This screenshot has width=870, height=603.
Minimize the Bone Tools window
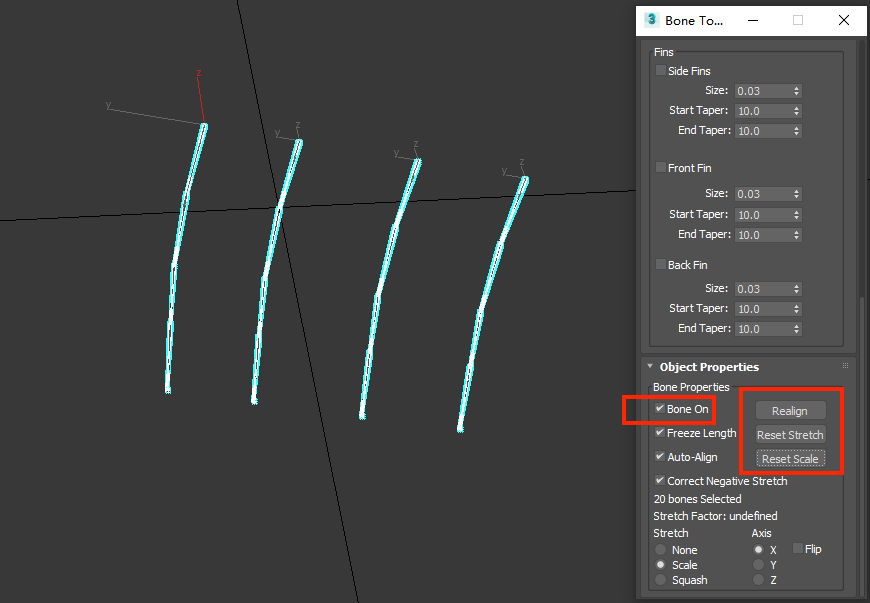(753, 21)
